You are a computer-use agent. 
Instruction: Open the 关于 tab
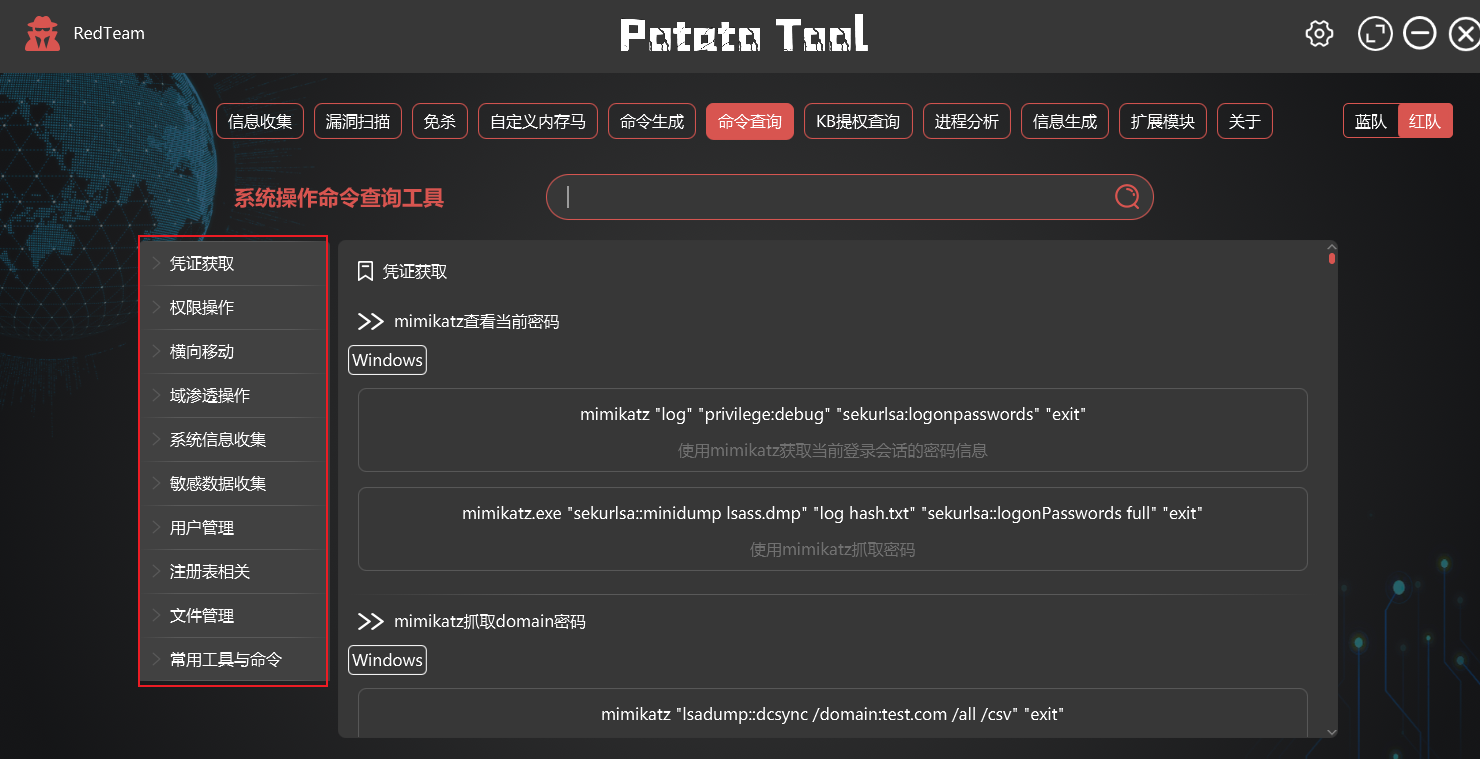pyautogui.click(x=1245, y=122)
